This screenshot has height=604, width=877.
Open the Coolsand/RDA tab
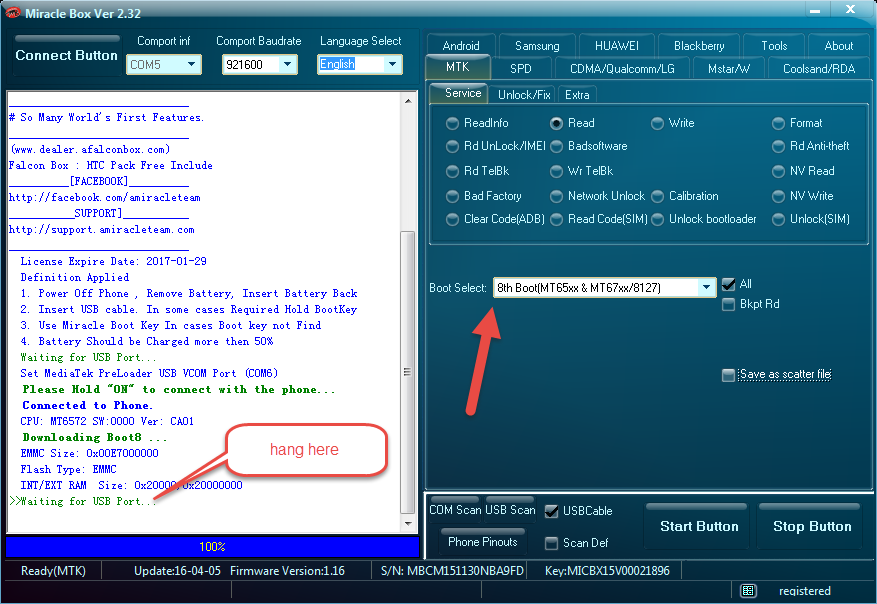click(x=819, y=69)
